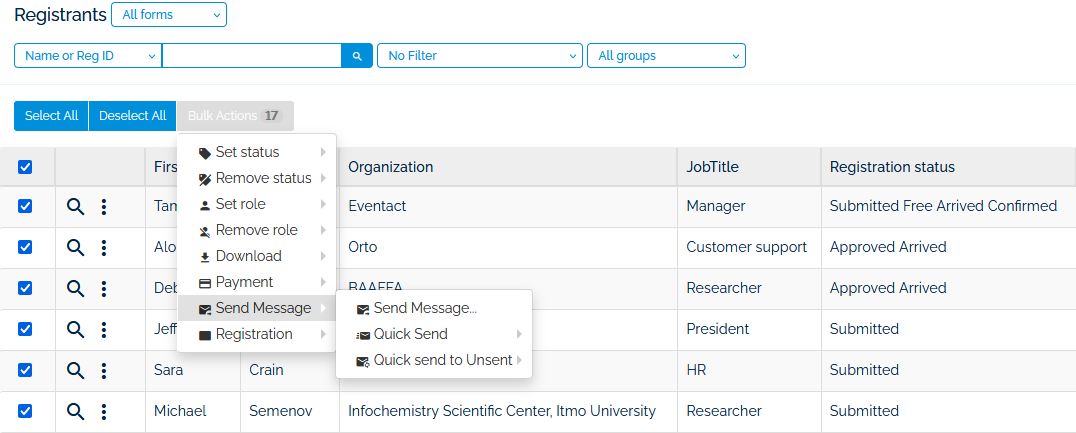
Task: Choose Send Message... from submenu
Action: 424,308
